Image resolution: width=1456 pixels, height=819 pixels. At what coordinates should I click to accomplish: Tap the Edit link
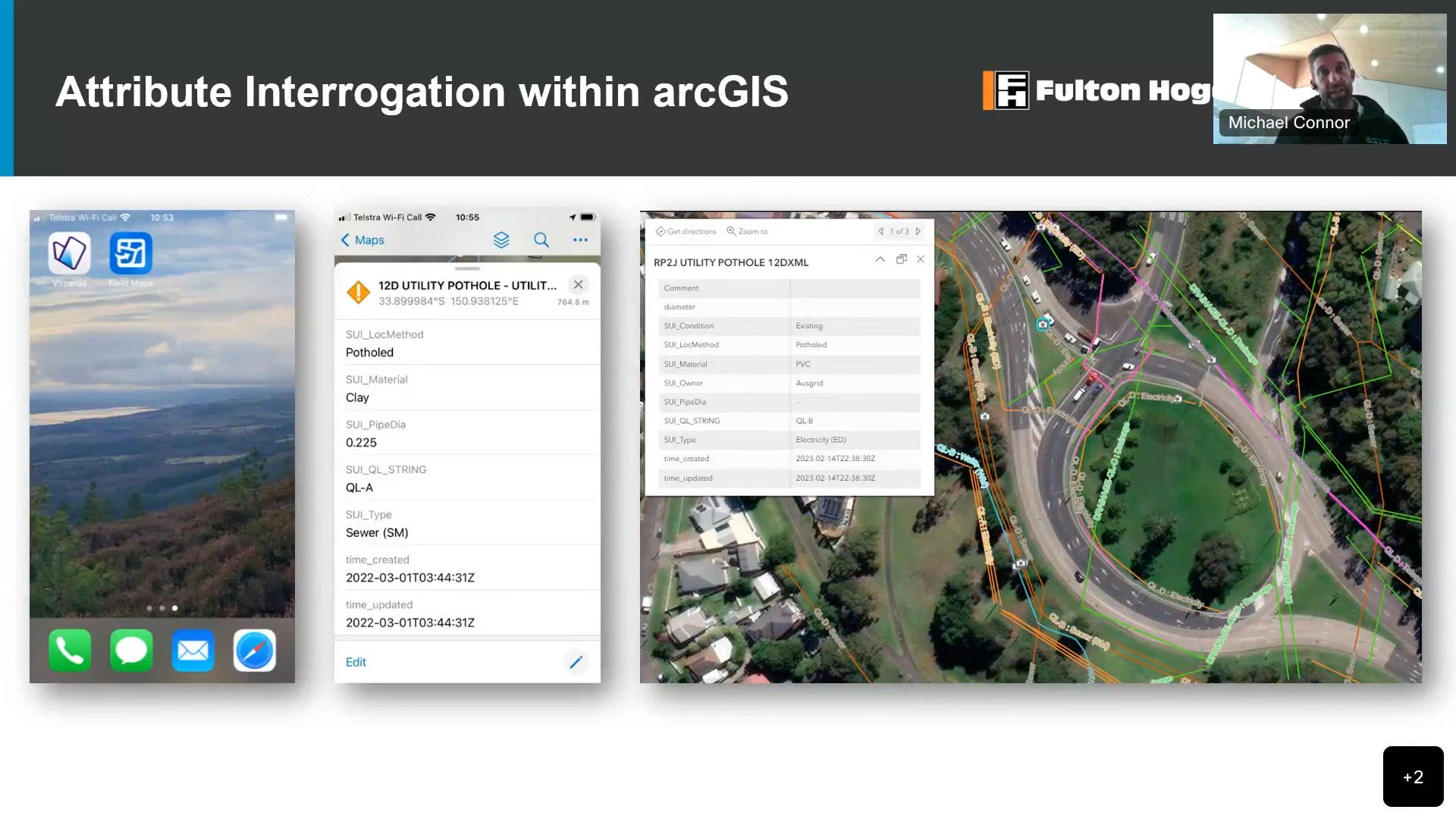tap(356, 662)
